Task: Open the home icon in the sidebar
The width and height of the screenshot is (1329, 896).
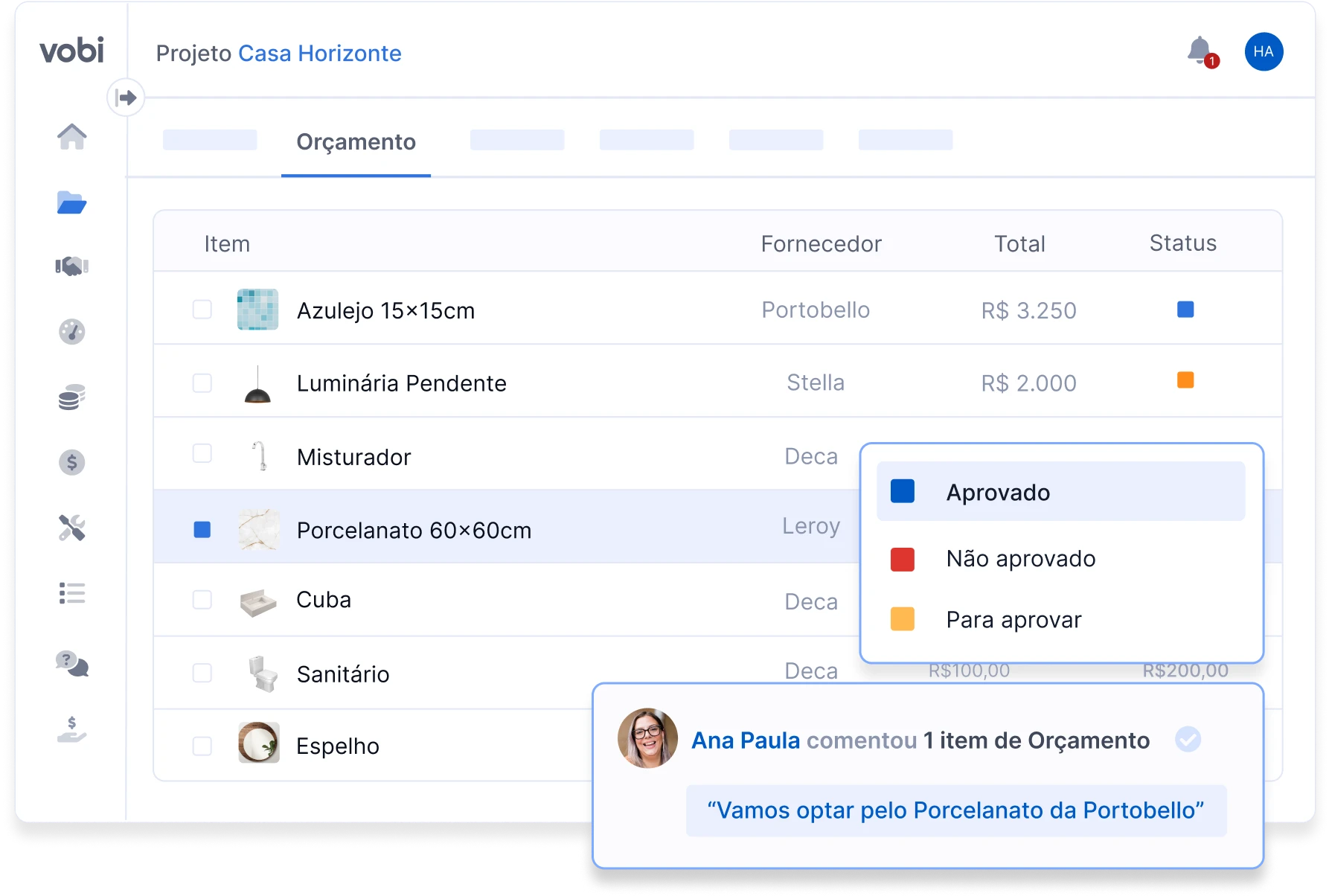Action: click(71, 137)
